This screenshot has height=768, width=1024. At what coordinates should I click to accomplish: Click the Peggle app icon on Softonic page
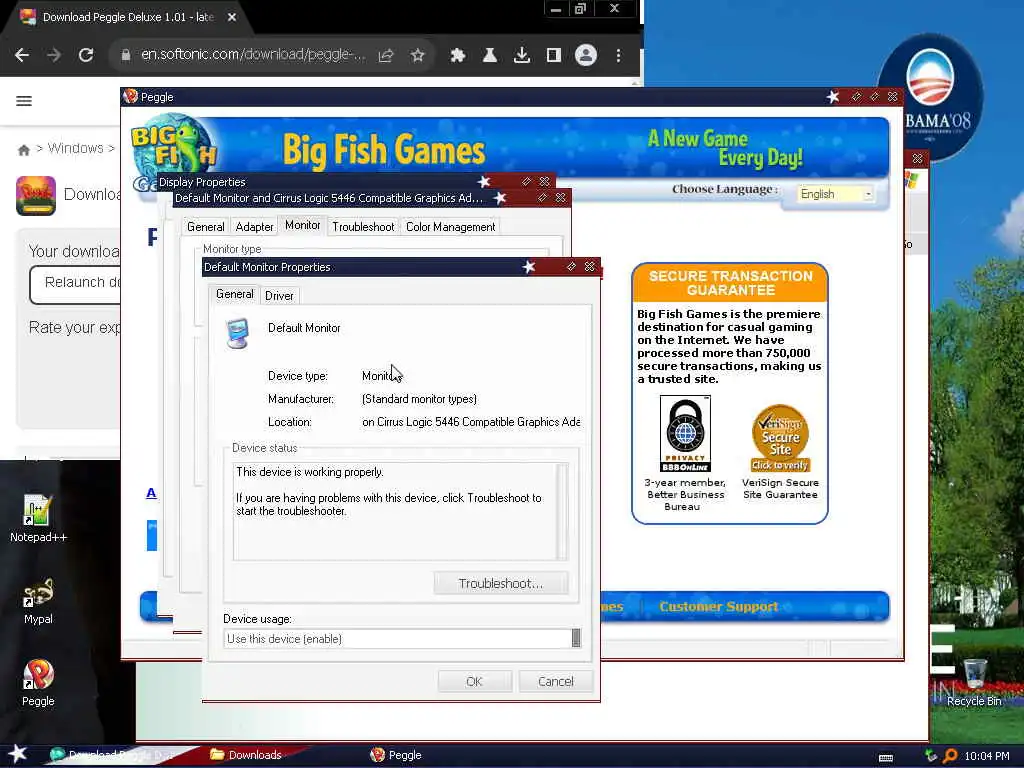[36, 195]
